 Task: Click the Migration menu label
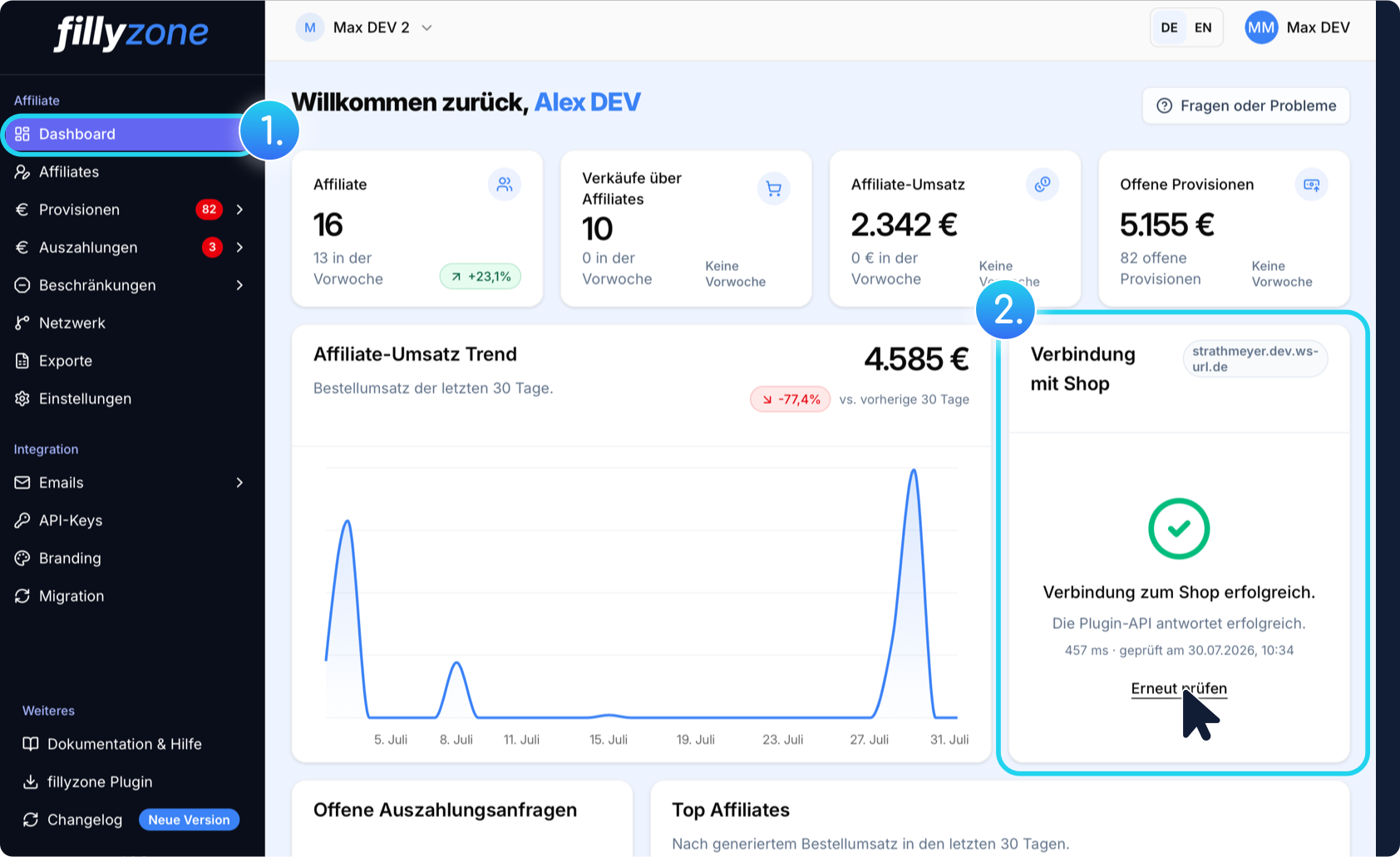pyautogui.click(x=71, y=596)
